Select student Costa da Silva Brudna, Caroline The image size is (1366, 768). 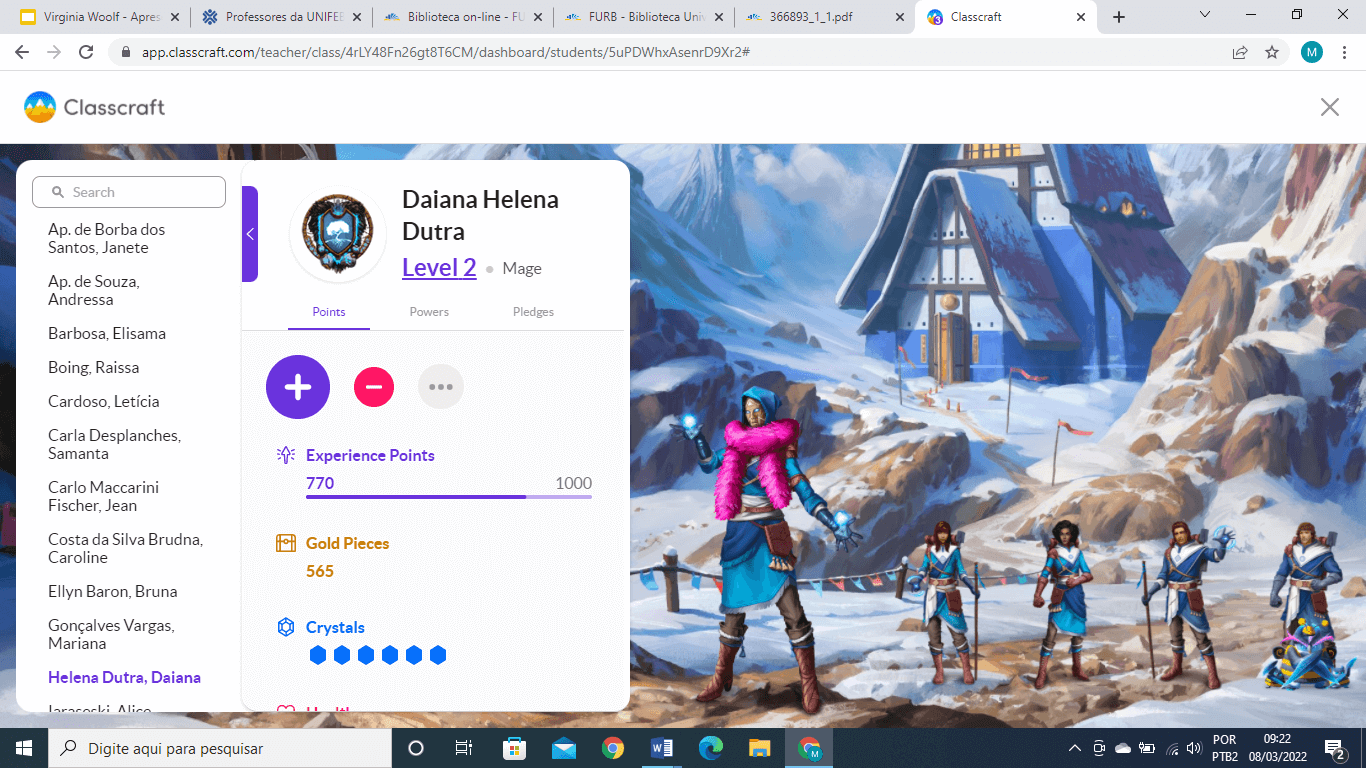(x=126, y=549)
